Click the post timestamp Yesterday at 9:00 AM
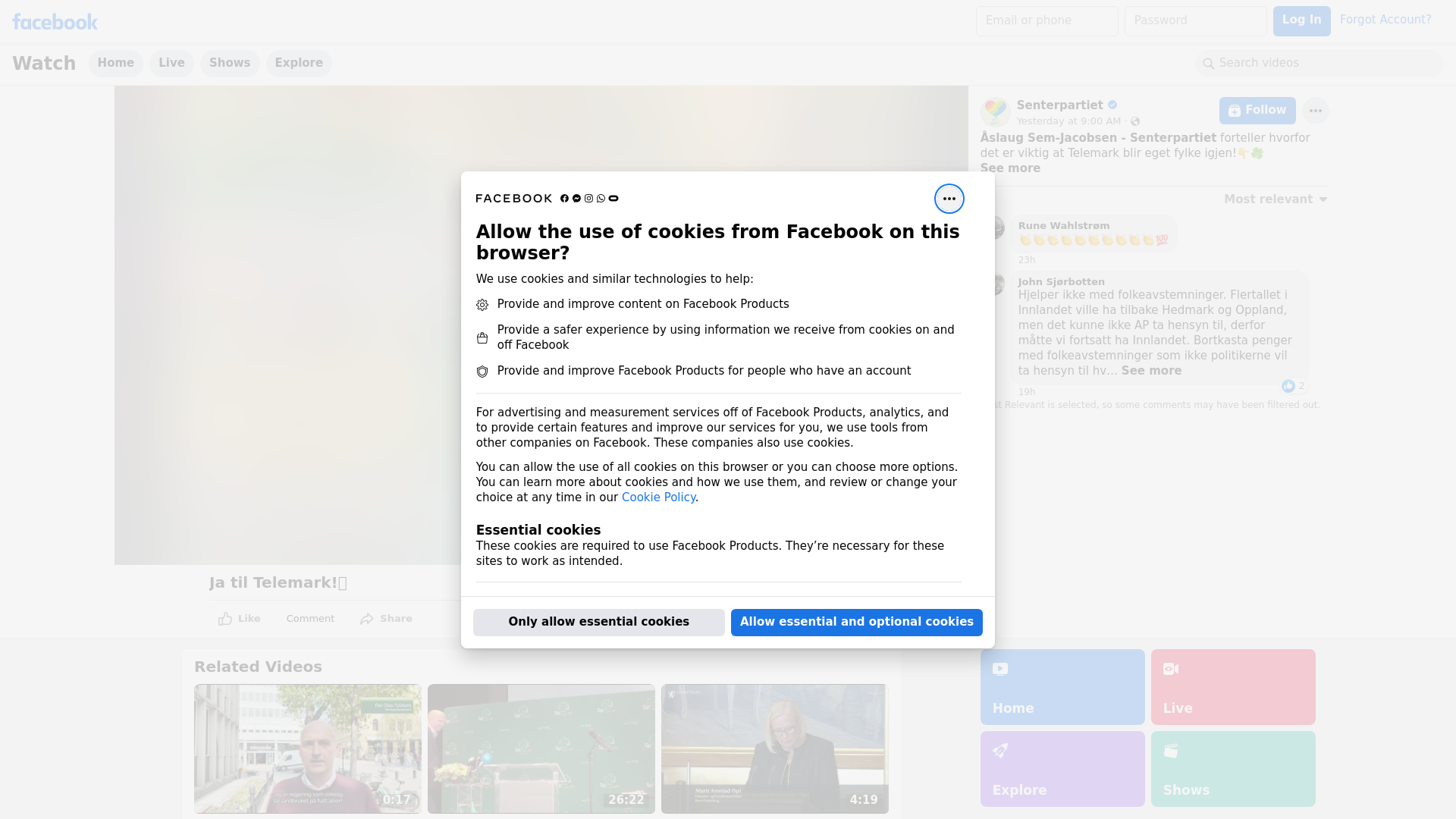 point(1068,121)
